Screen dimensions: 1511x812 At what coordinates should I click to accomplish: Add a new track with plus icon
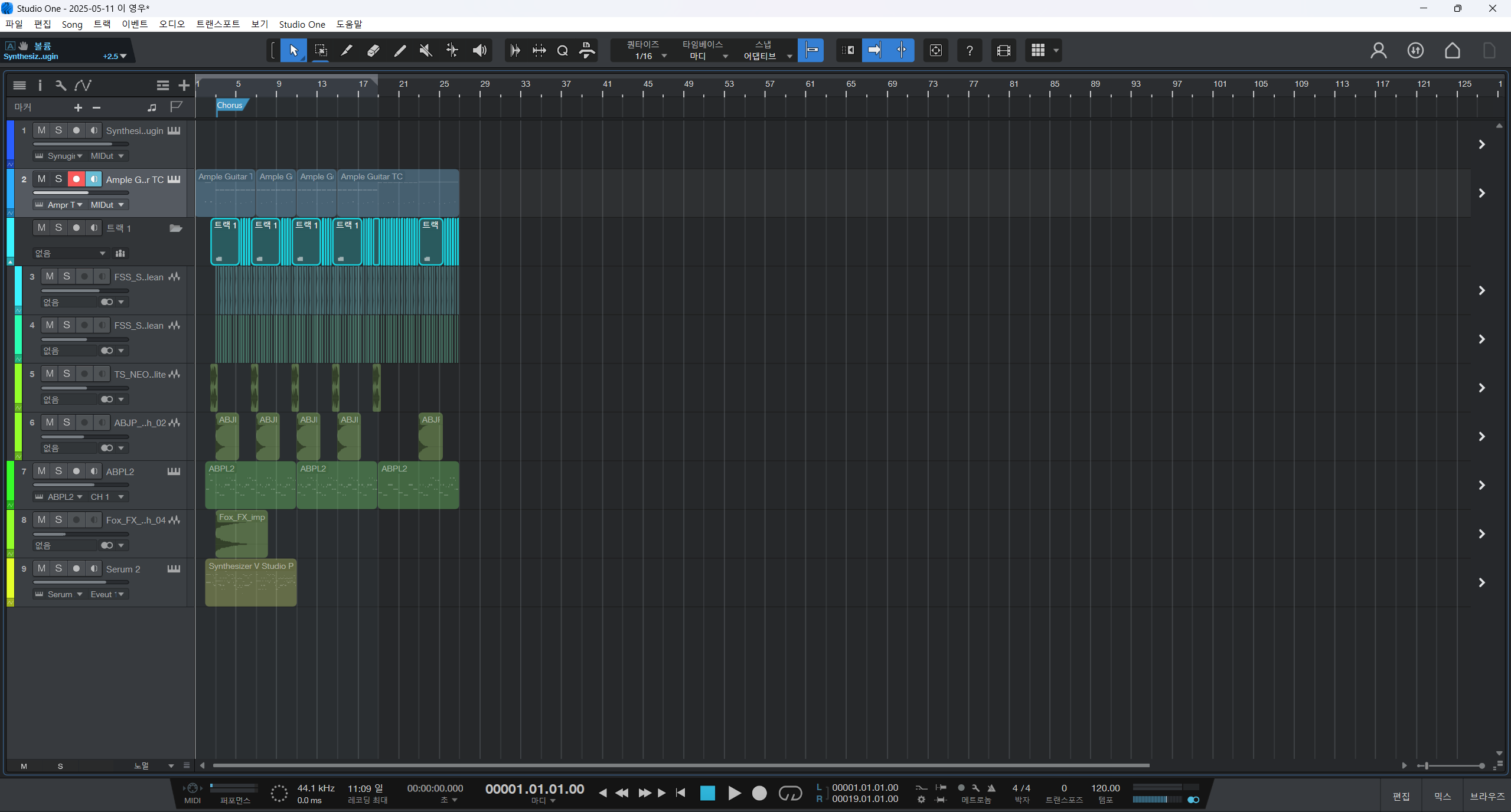[184, 86]
